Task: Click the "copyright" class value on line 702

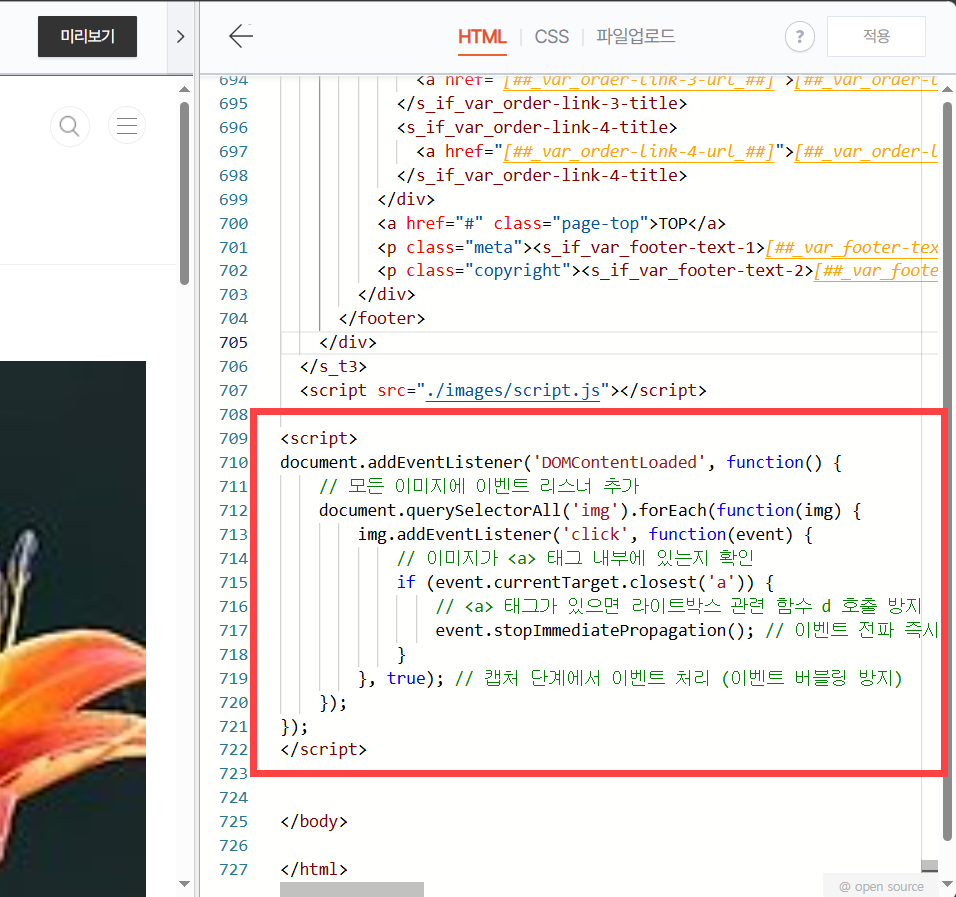Action: (x=518, y=271)
